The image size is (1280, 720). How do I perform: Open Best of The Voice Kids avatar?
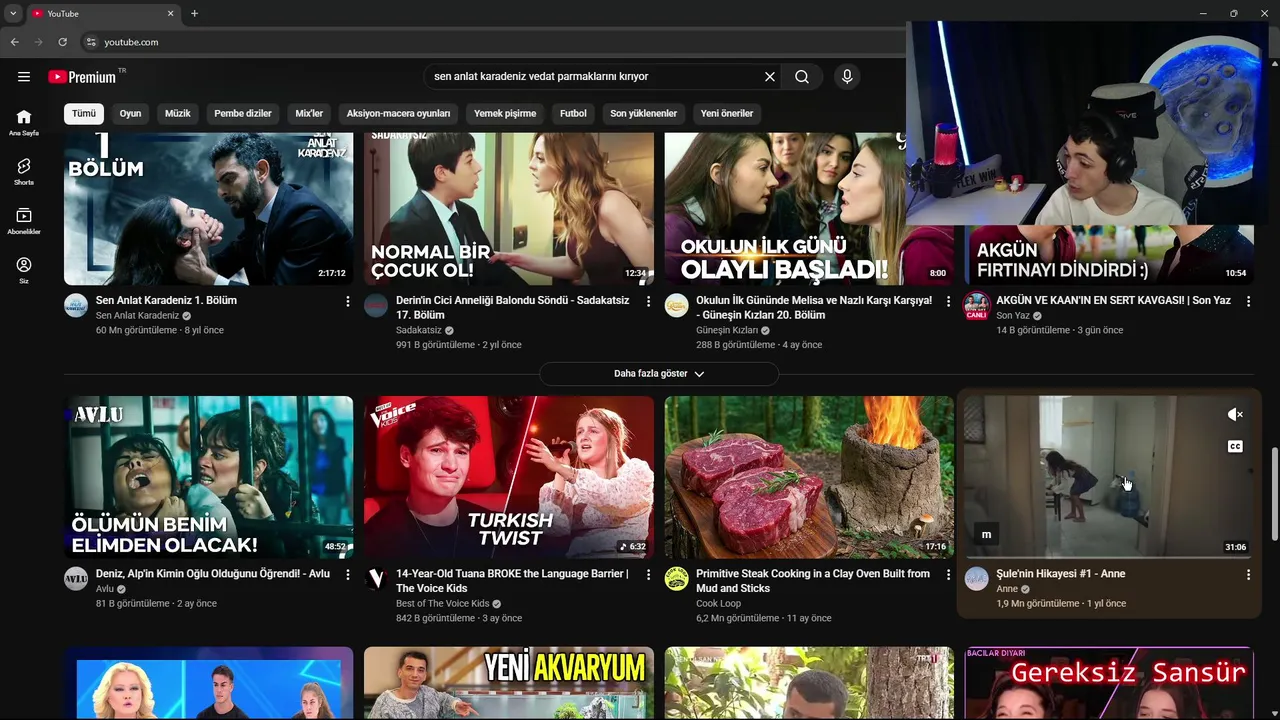coord(376,579)
